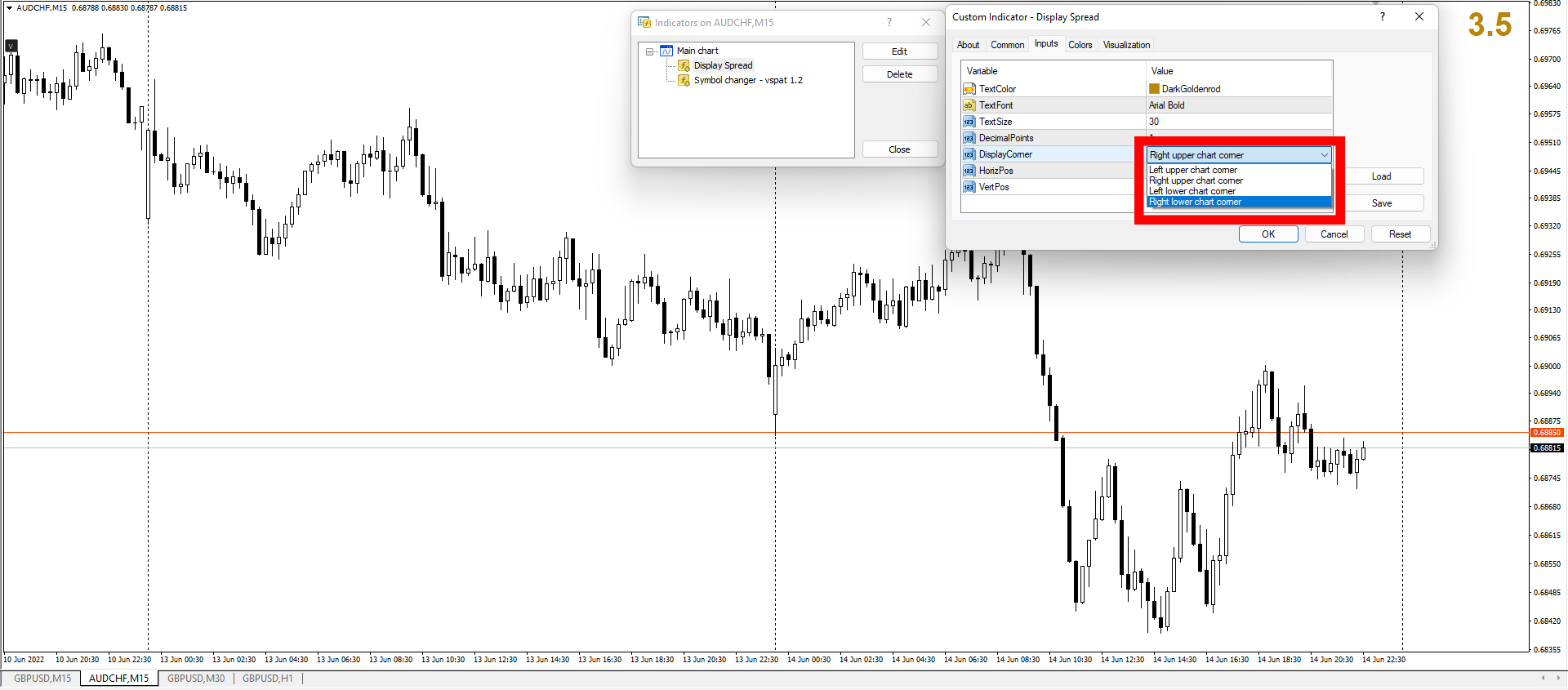
Task: Click the HorizPos variable icon
Action: [x=969, y=171]
